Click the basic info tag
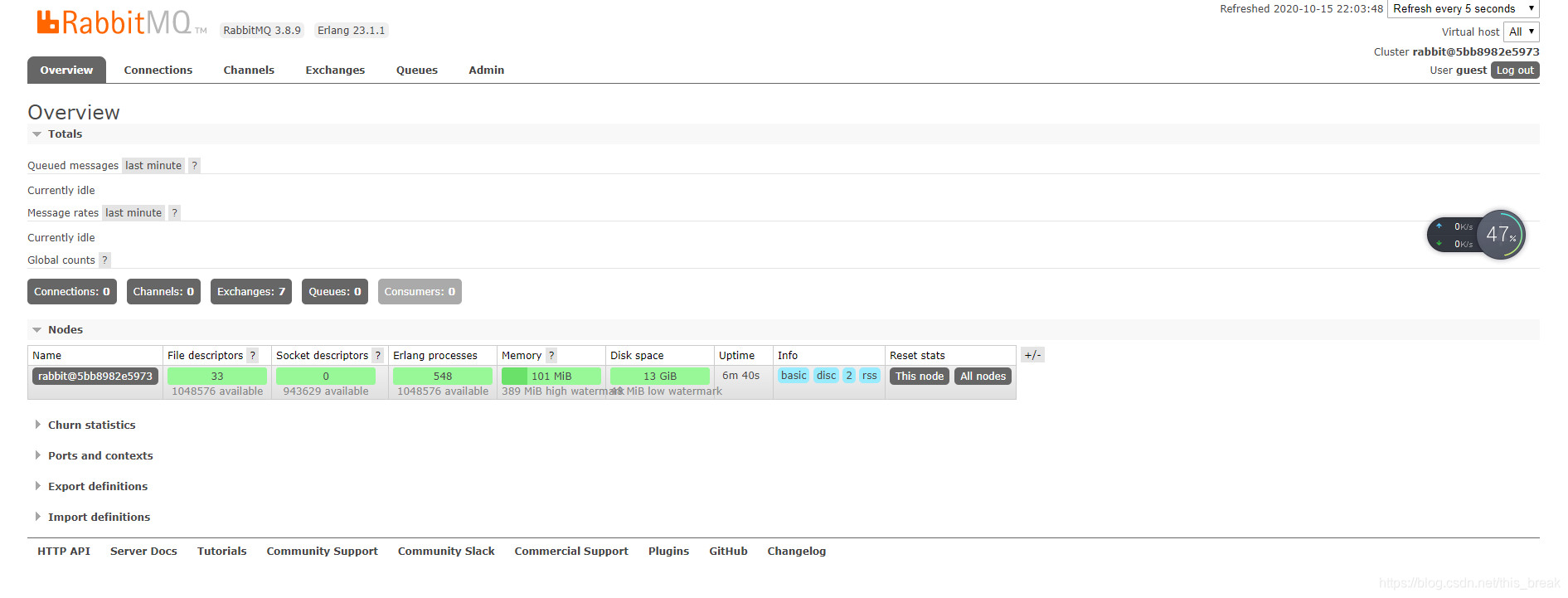Image resolution: width=1568 pixels, height=598 pixels. point(794,376)
